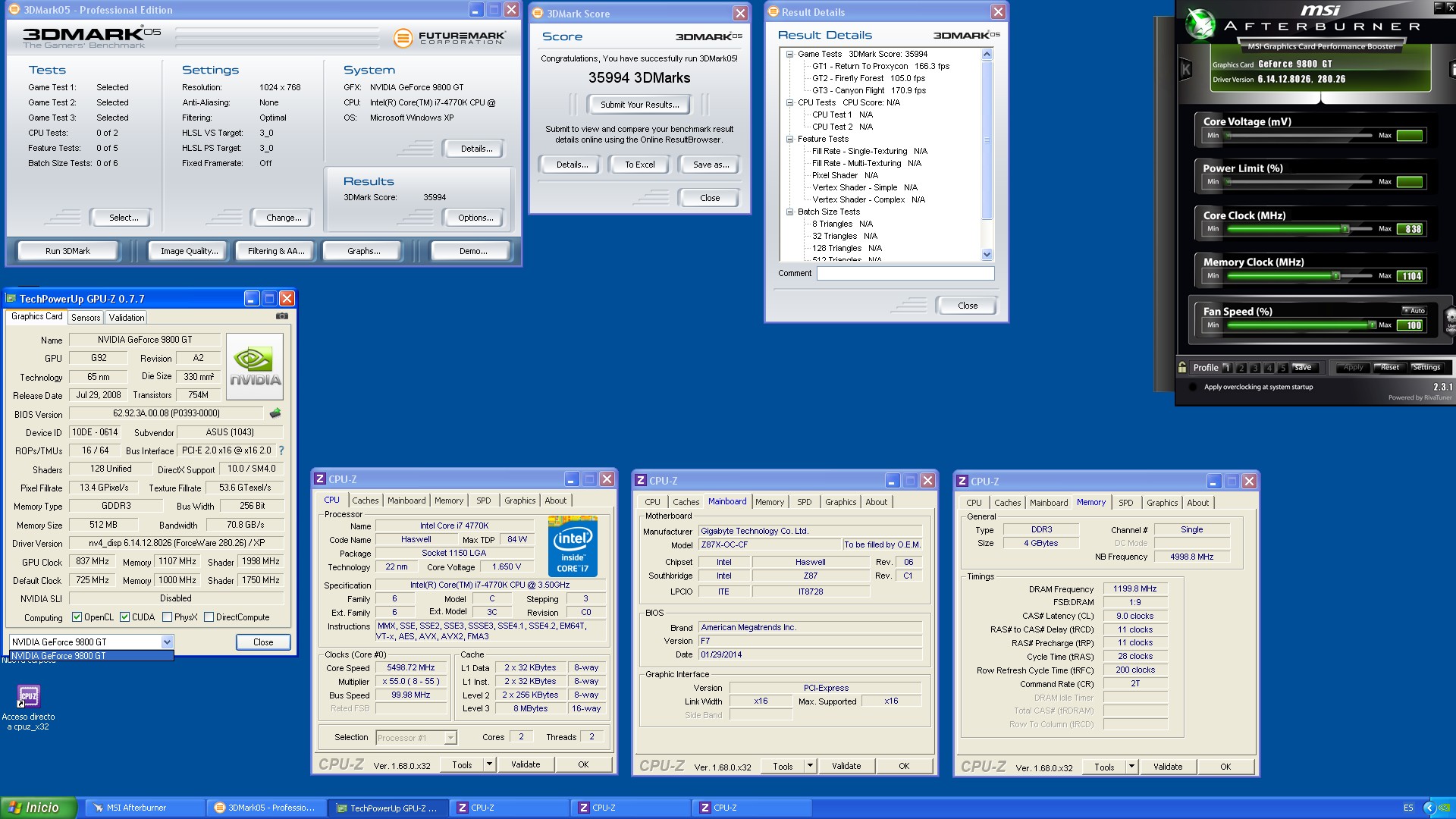Image resolution: width=1456 pixels, height=819 pixels.
Task: Select Afterburner profile slot 1
Action: [1228, 368]
